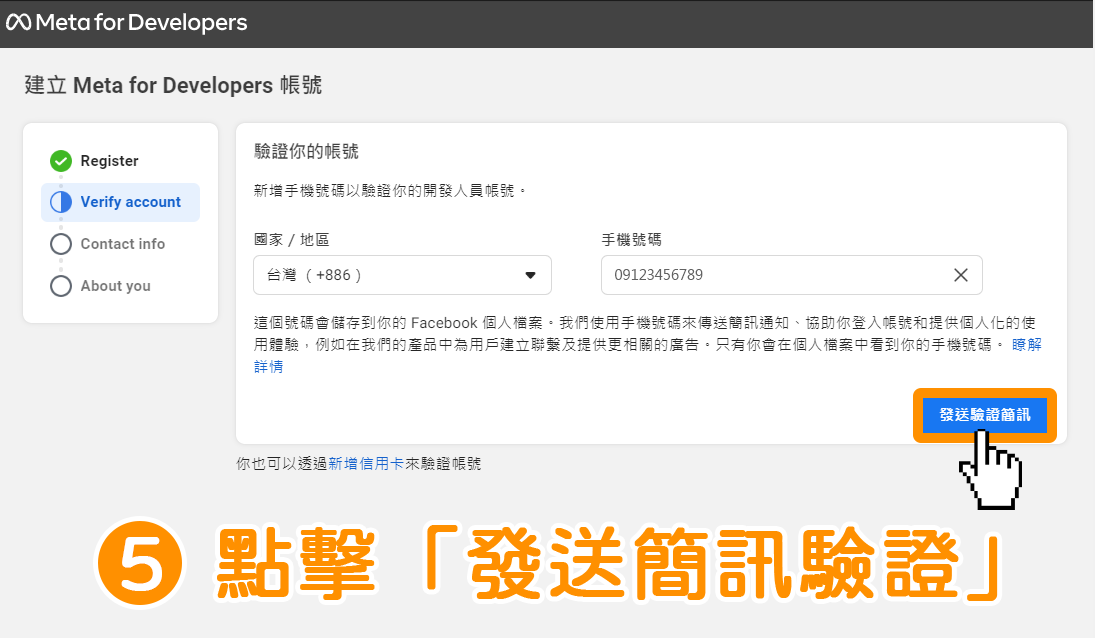Open the 瞭解詳情 link
Screen dimensions: 1095x638
1026,345
